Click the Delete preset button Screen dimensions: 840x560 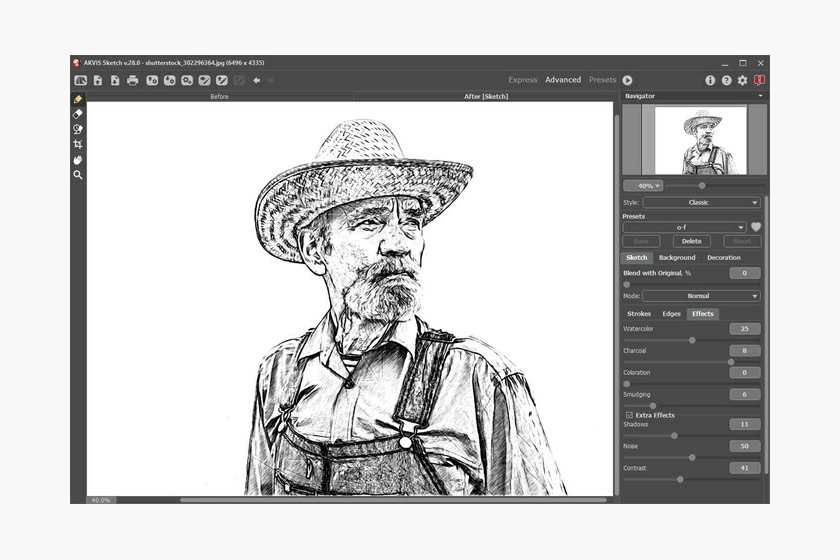click(x=692, y=242)
